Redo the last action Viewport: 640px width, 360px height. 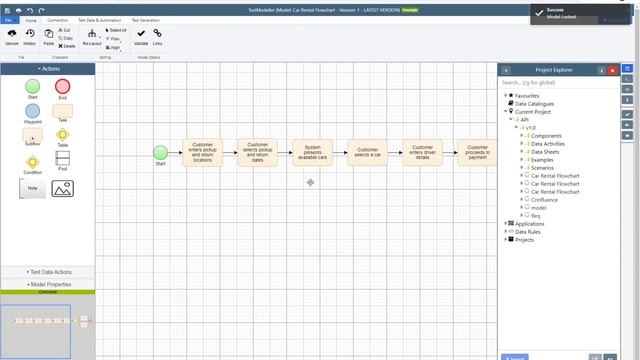pyautogui.click(x=41, y=10)
